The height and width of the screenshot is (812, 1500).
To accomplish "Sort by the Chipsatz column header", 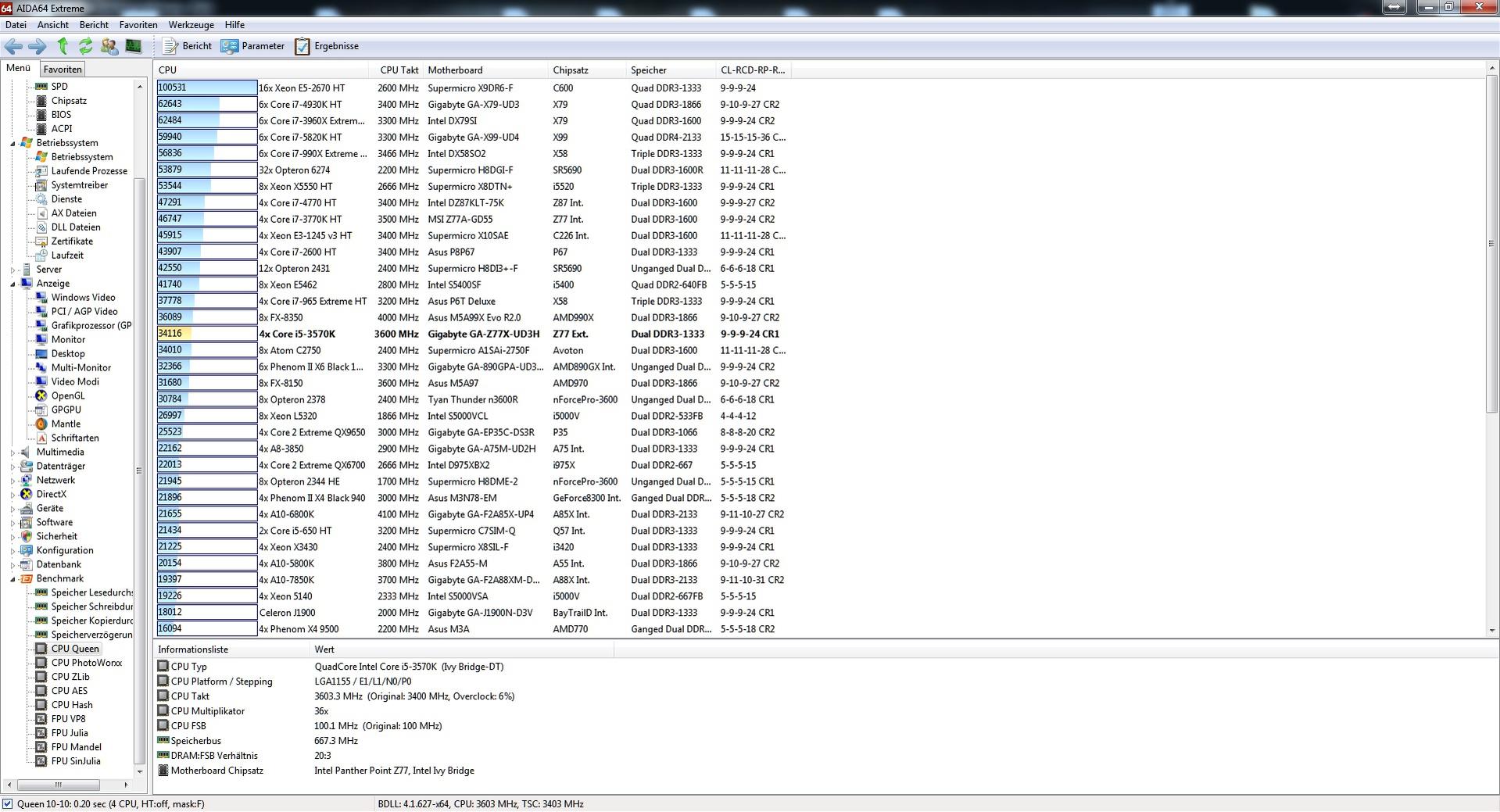I will pyautogui.click(x=587, y=70).
